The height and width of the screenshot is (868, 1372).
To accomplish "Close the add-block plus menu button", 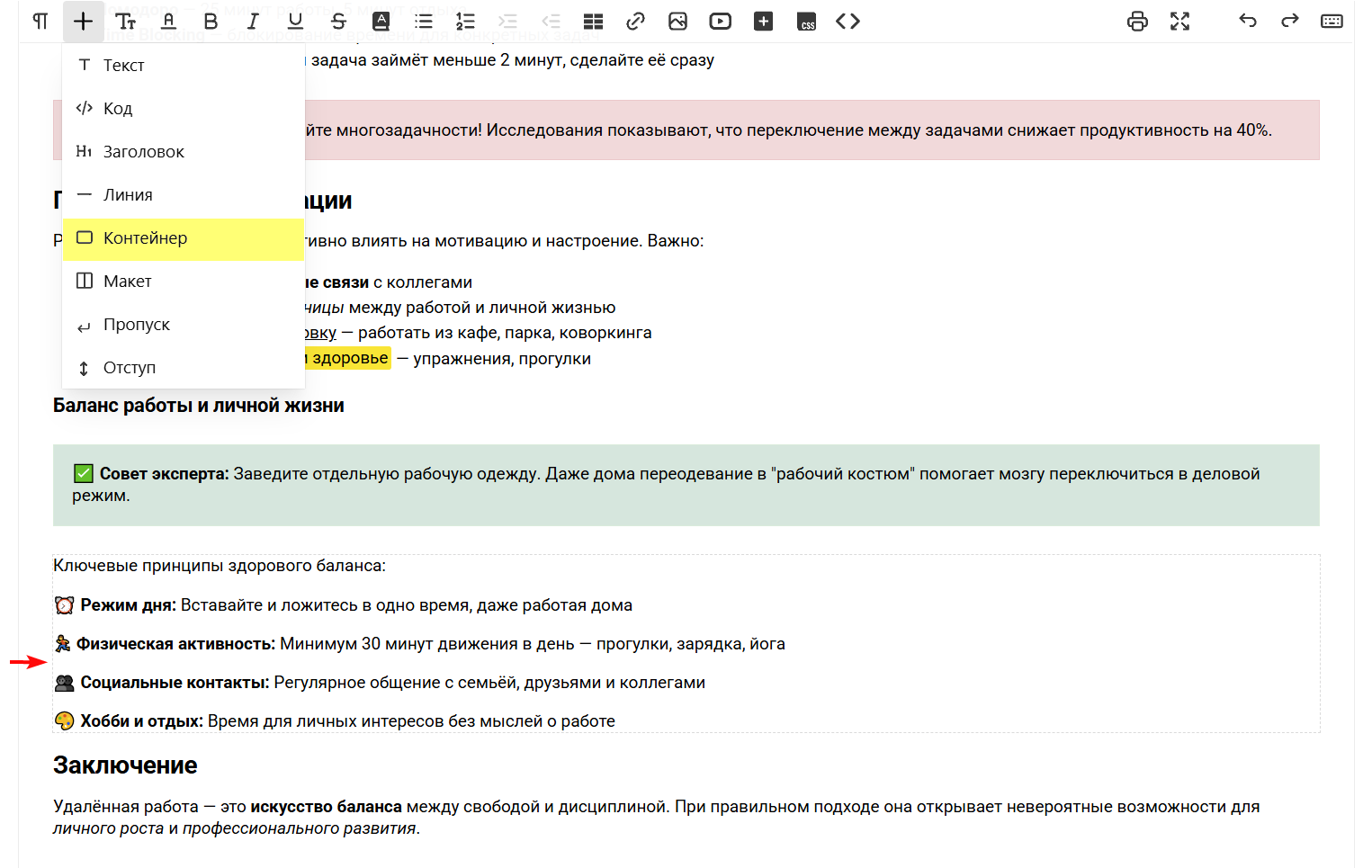I will click(83, 22).
